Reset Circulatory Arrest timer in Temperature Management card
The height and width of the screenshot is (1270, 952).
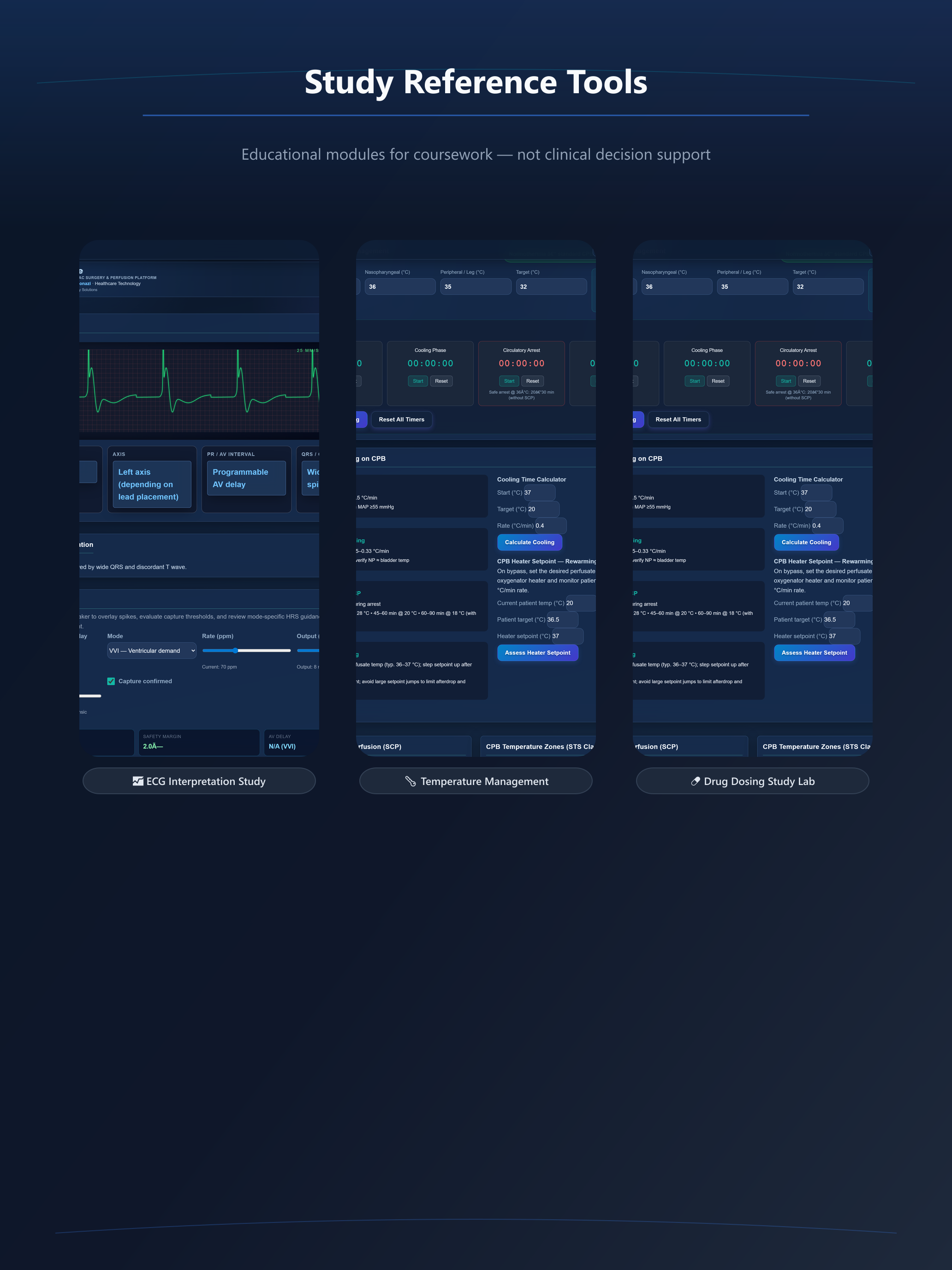(533, 381)
